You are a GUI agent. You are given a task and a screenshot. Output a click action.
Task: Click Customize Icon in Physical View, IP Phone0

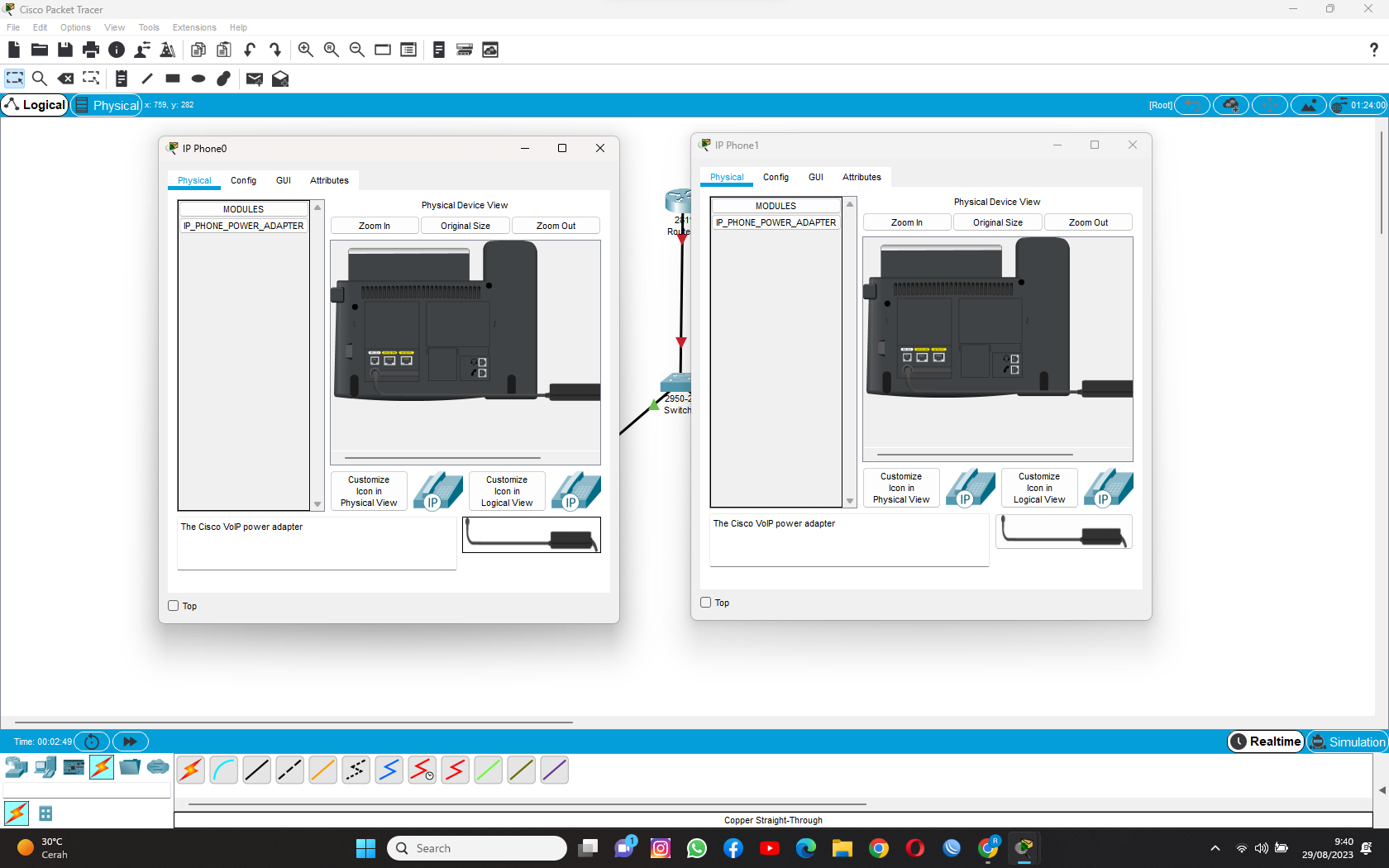[369, 491]
